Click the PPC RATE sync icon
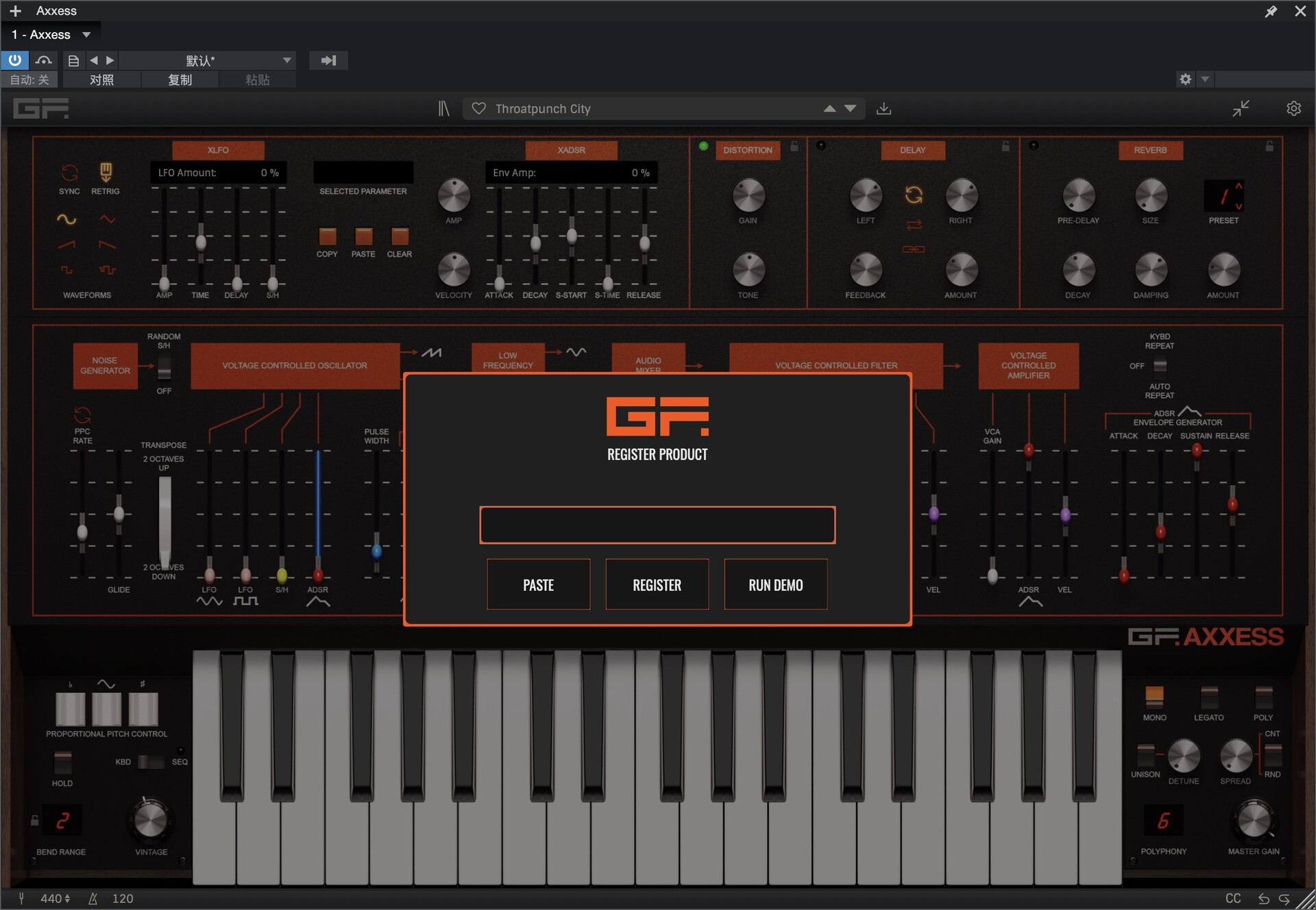This screenshot has height=910, width=1316. point(82,415)
